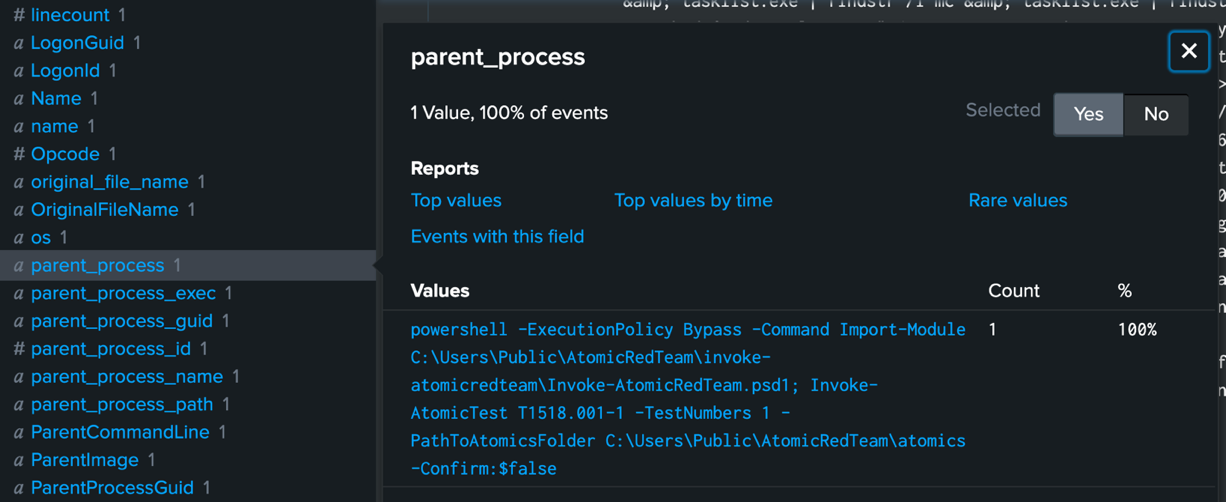Set Selected to Yes
Screen dimensions: 1226x502
click(1088, 114)
